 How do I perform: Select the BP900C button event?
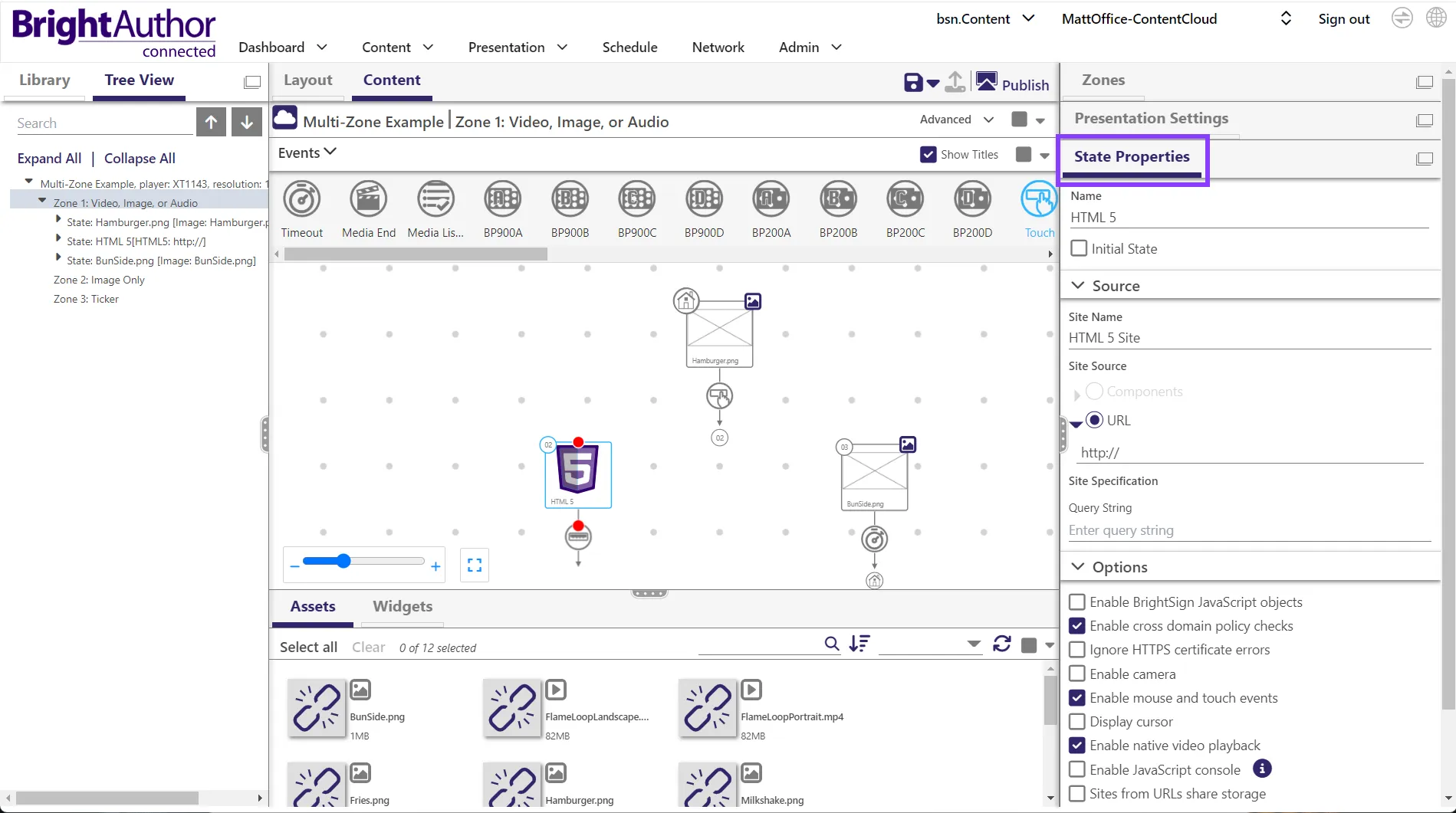pyautogui.click(x=637, y=199)
